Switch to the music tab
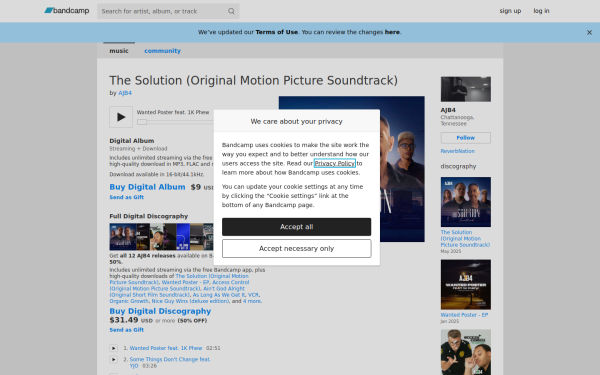Viewport: 600px width, 375px height. point(119,51)
